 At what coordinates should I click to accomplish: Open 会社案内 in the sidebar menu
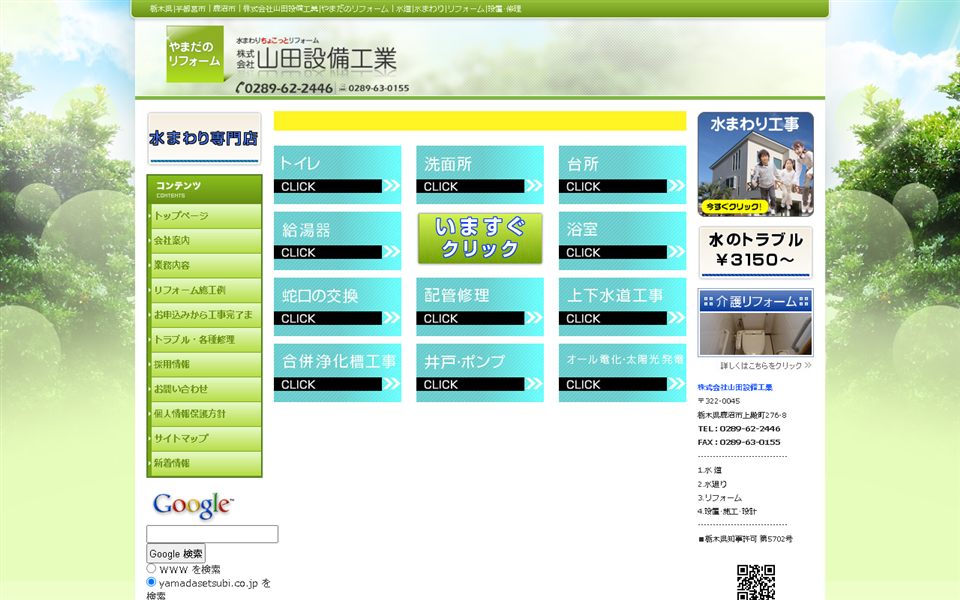pyautogui.click(x=205, y=241)
